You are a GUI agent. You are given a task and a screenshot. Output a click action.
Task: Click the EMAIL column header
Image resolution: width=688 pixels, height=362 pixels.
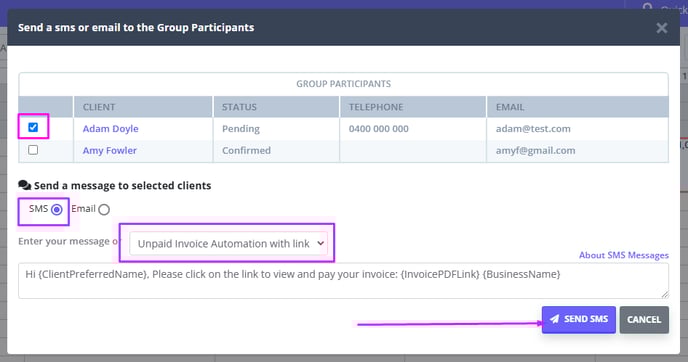[x=510, y=107]
